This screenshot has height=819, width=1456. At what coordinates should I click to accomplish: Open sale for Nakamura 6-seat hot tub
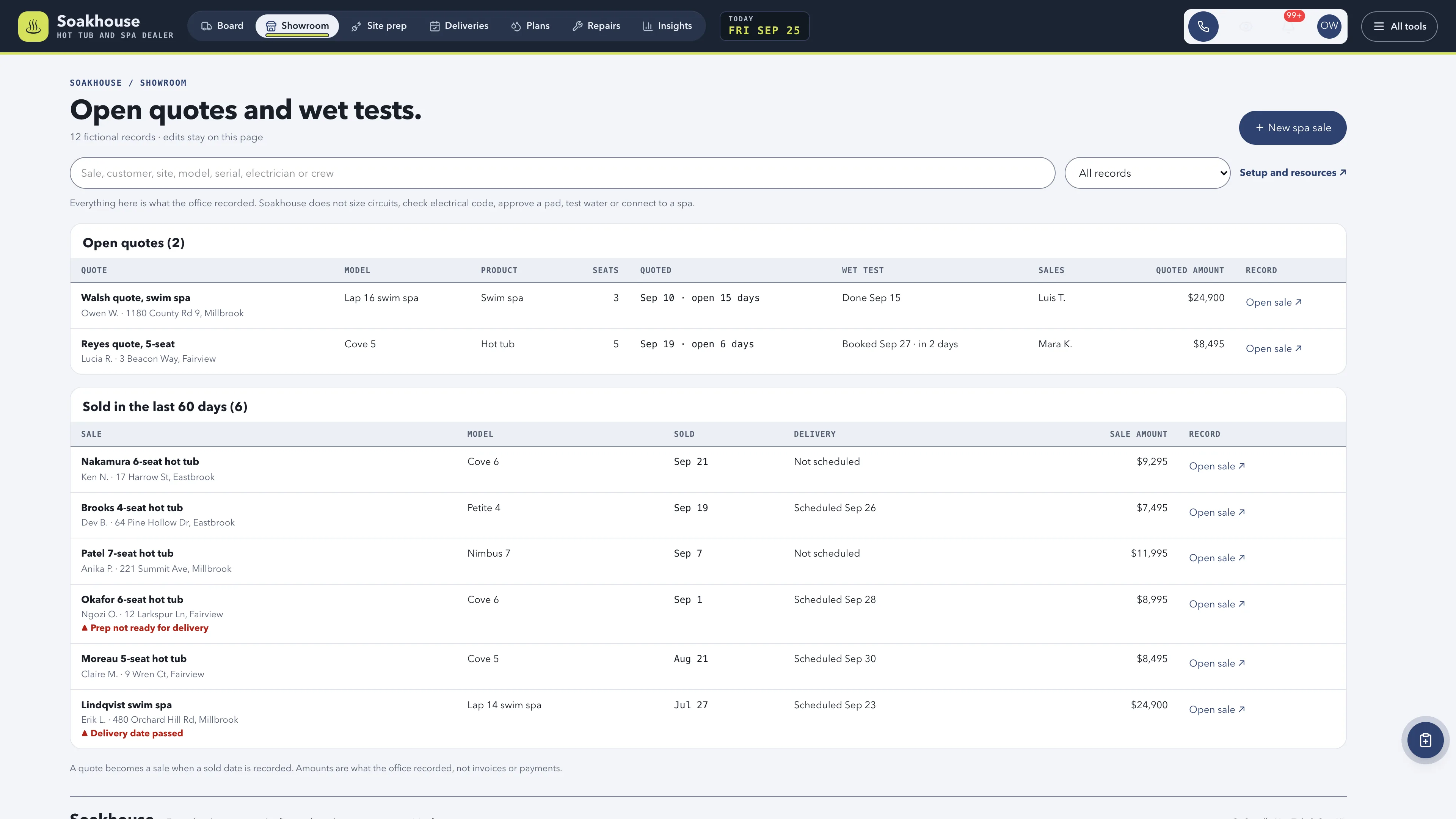[1217, 466]
